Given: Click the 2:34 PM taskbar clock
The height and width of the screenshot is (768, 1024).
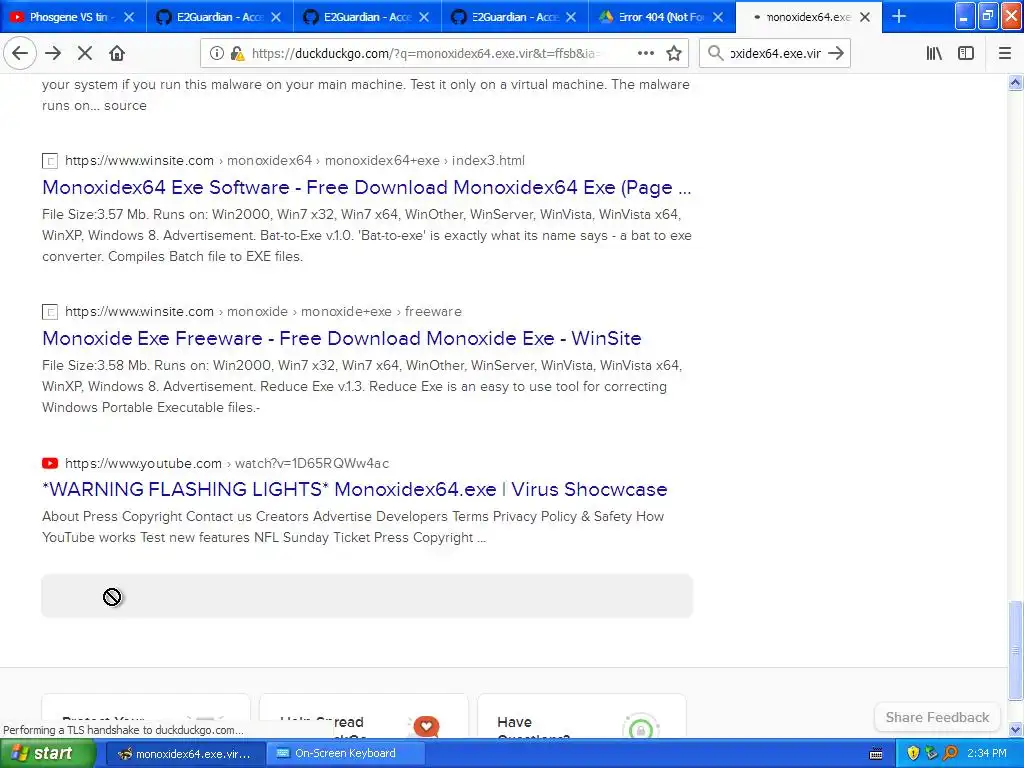Looking at the screenshot, I should coord(987,753).
